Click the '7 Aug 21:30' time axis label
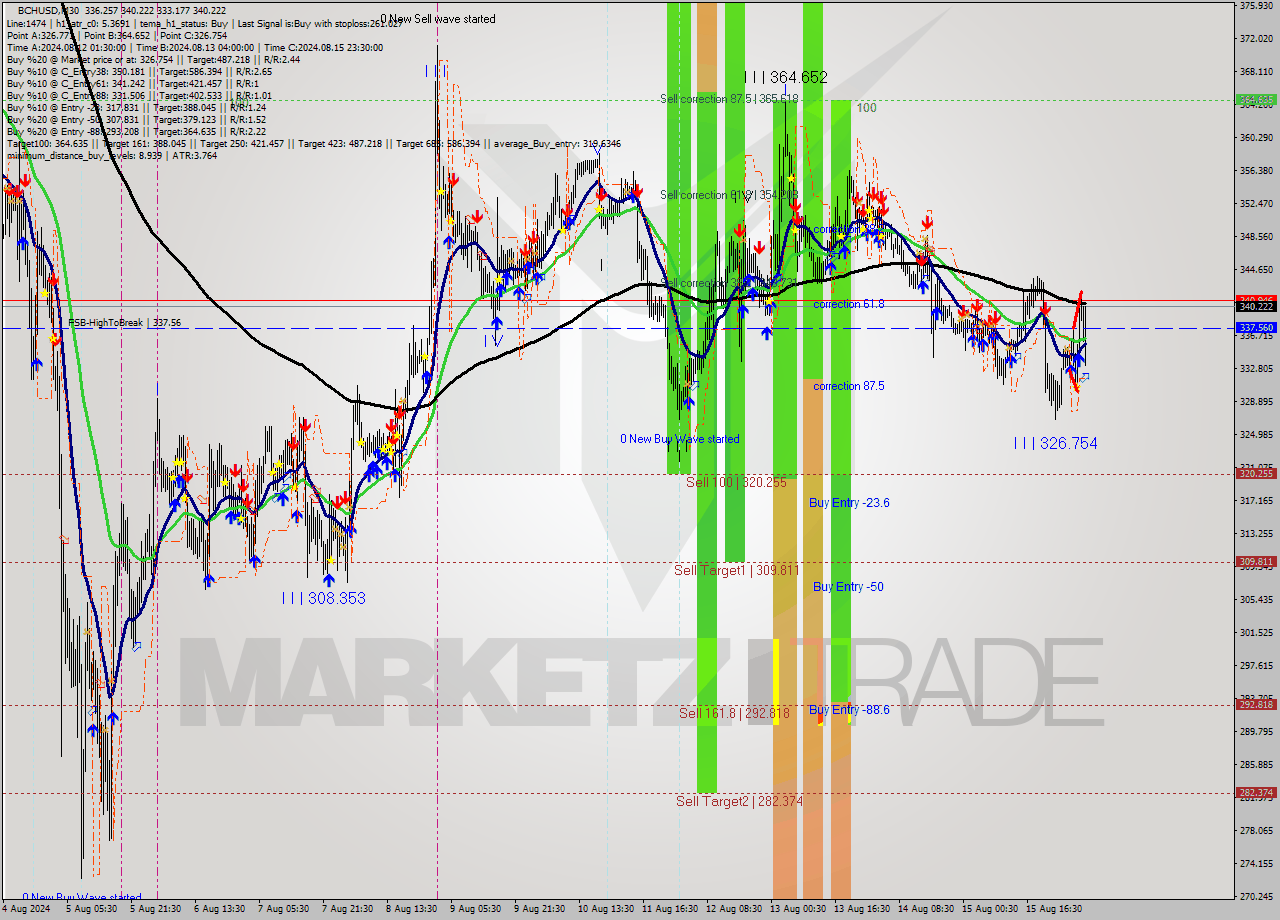1280x920 pixels. [x=347, y=909]
